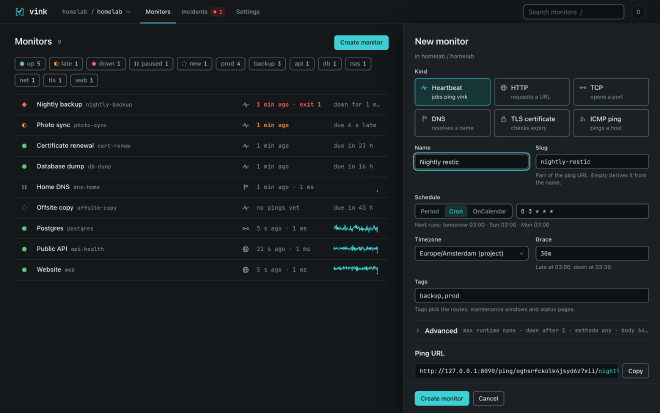Filter monitors by the 'nas 1' tag
Image resolution: width=660 pixels, height=413 pixels.
pyautogui.click(x=358, y=64)
